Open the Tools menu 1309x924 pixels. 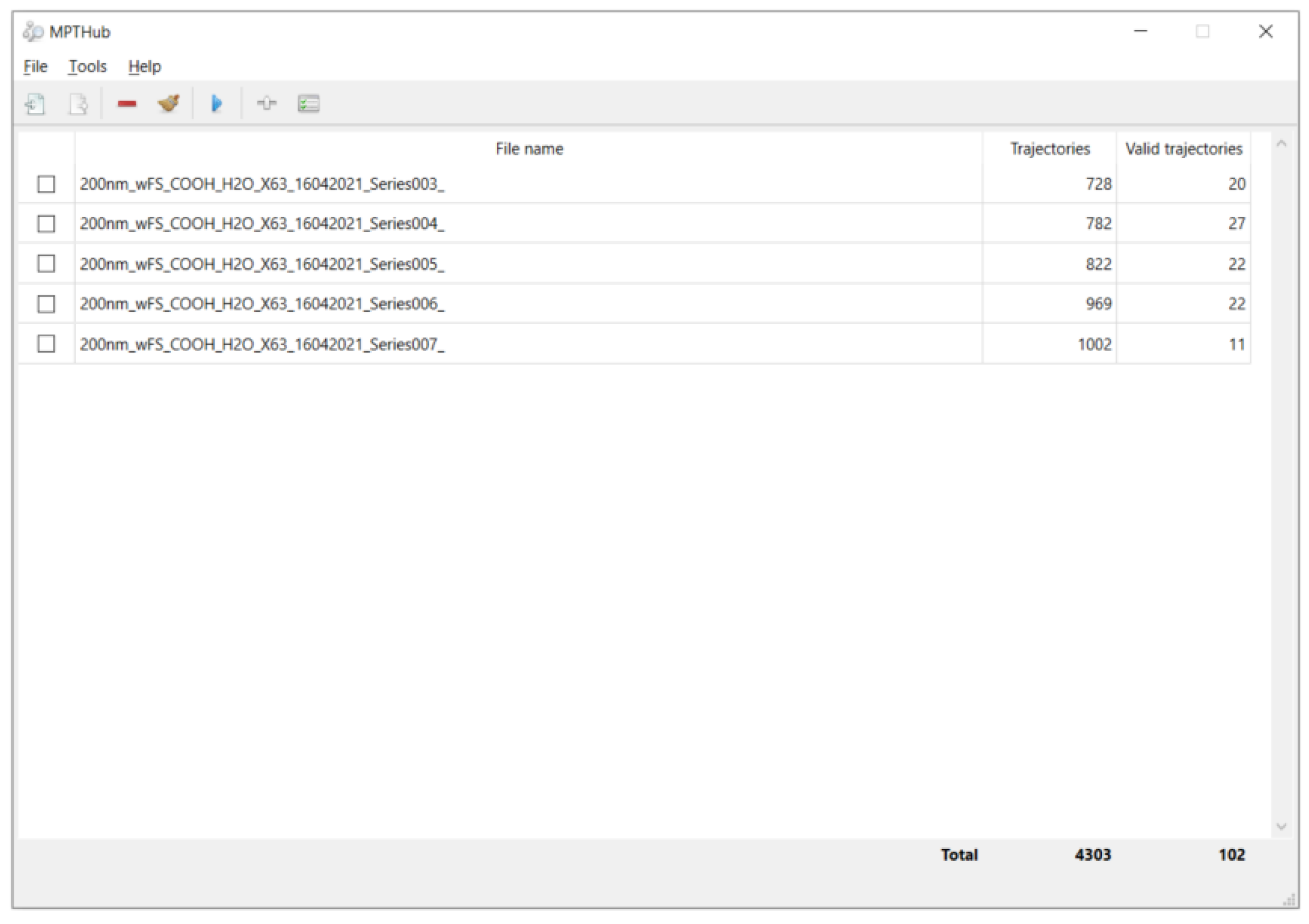pyautogui.click(x=88, y=67)
